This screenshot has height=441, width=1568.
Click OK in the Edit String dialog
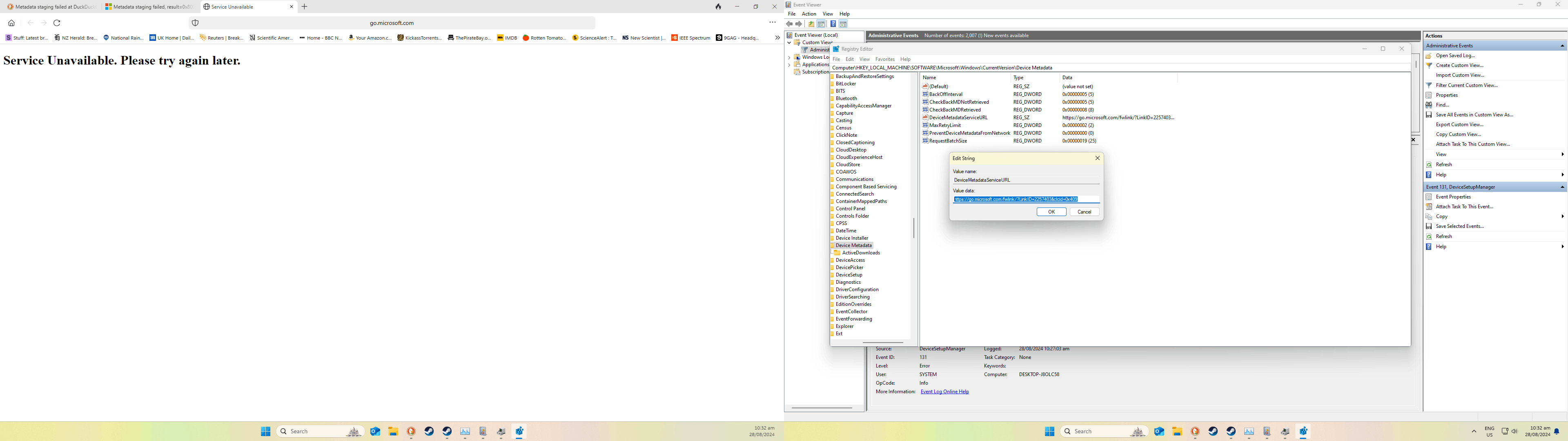tap(1051, 212)
